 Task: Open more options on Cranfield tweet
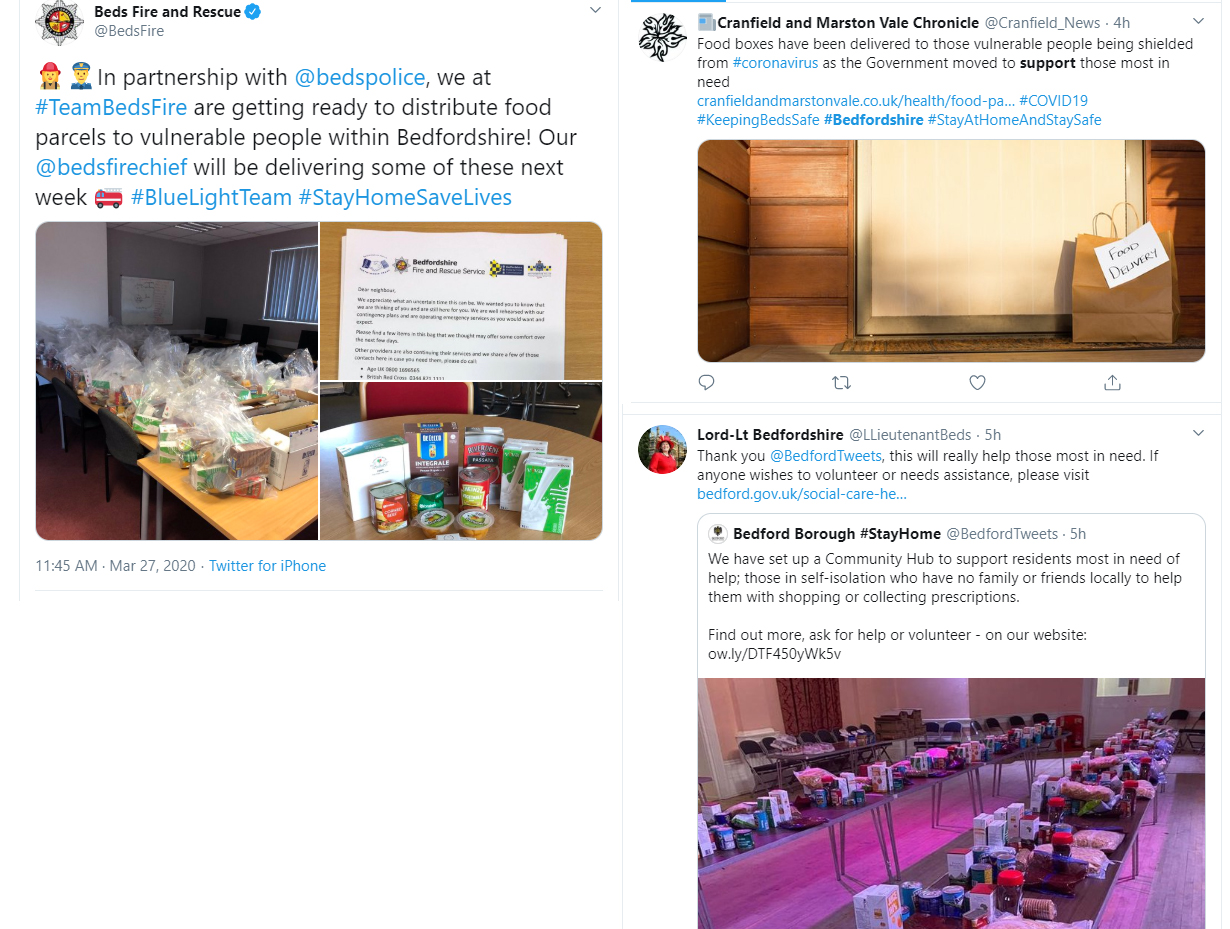[1199, 21]
